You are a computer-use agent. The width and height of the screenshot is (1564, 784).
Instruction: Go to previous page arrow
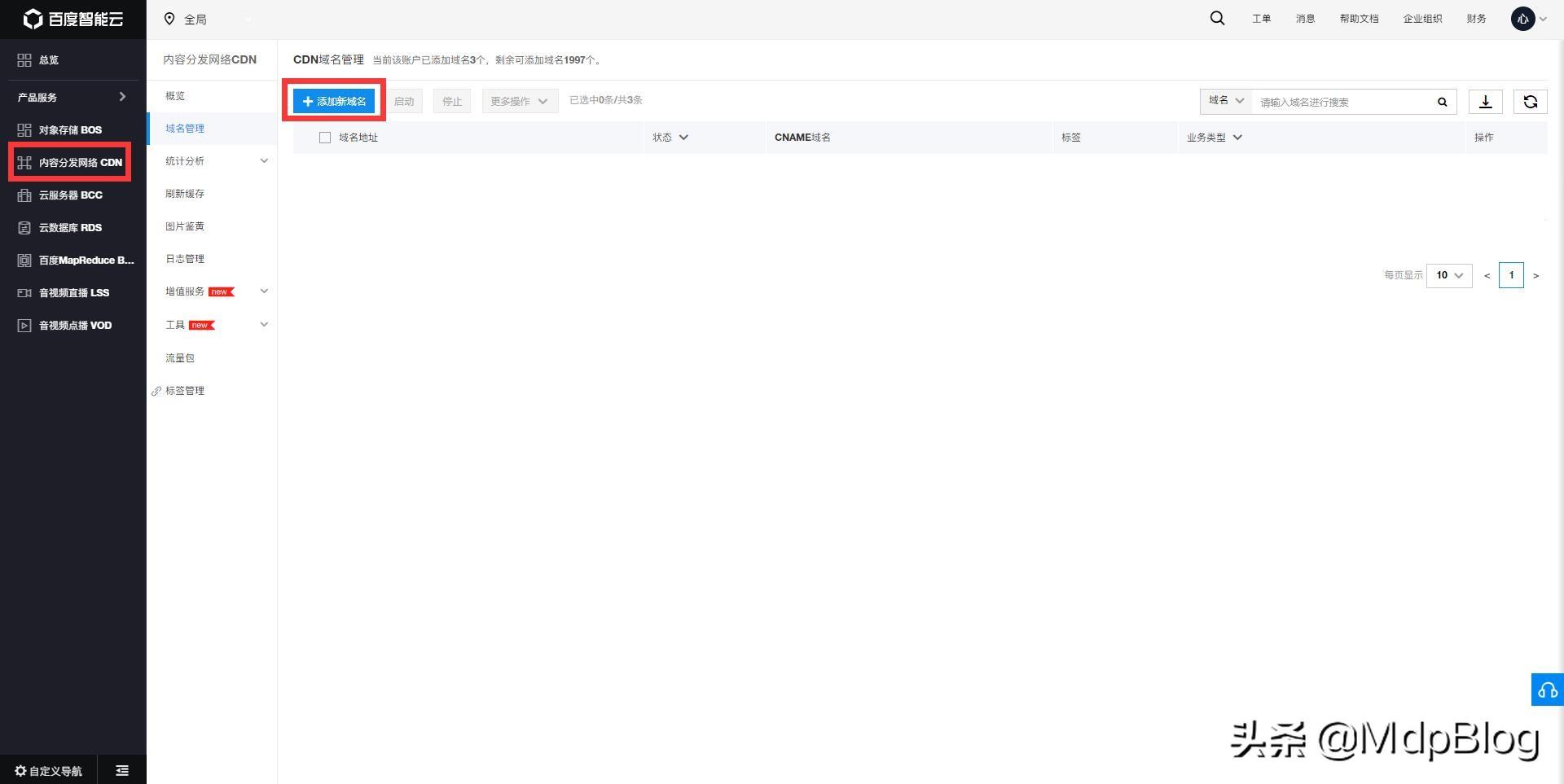1487,276
